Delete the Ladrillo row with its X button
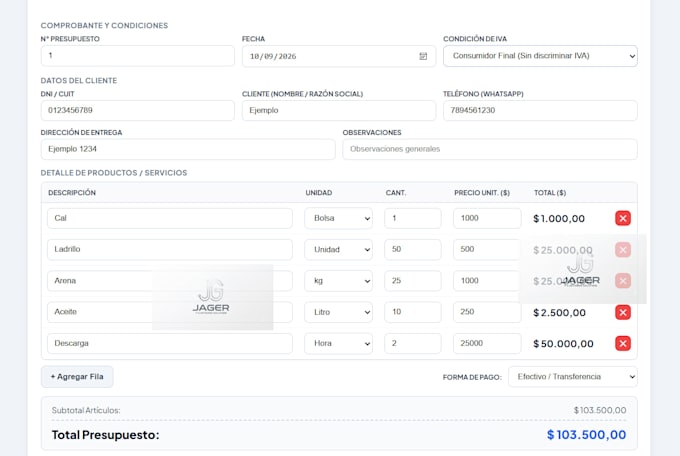This screenshot has width=680, height=456. [x=623, y=249]
